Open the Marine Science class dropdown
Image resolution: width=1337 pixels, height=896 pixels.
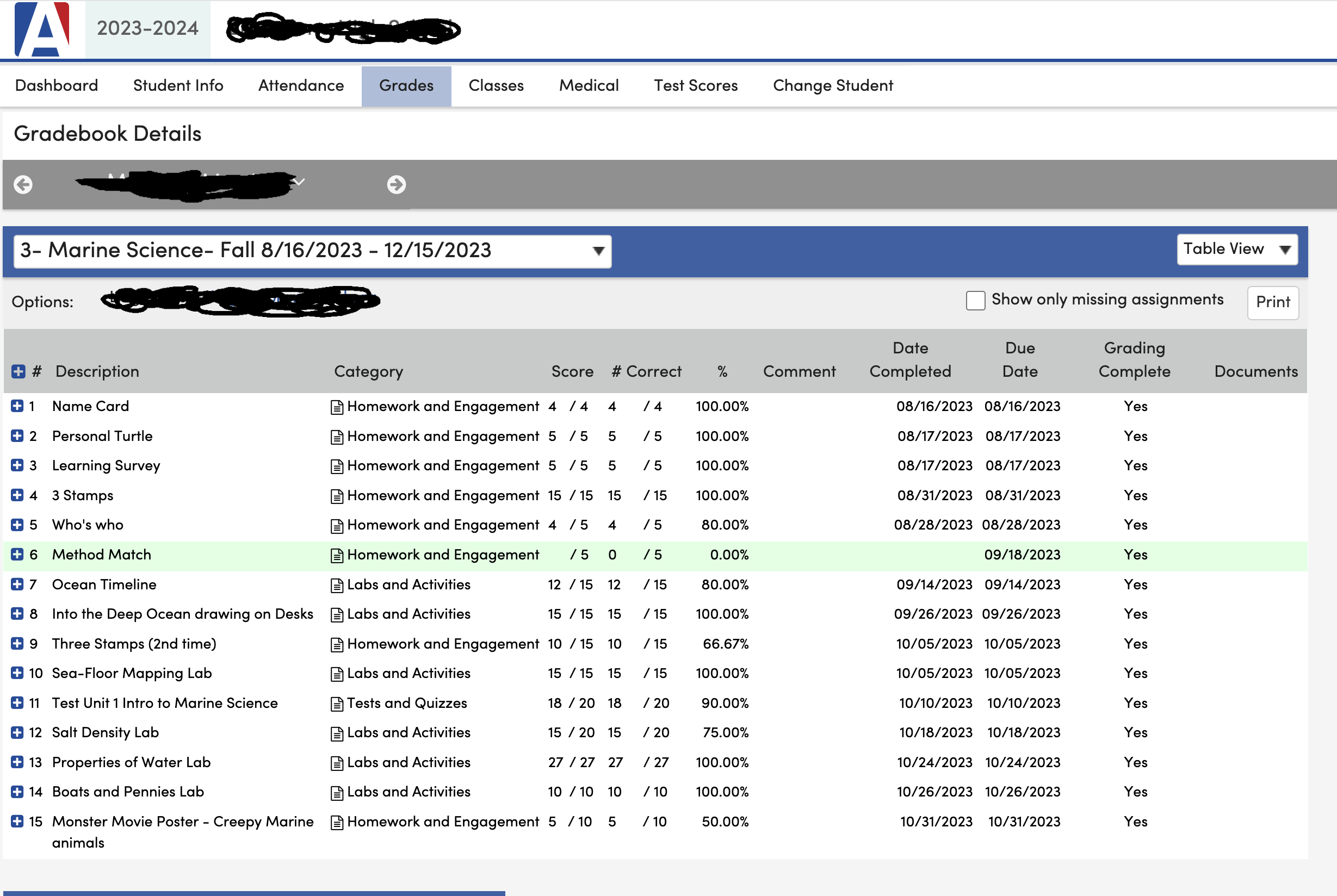313,251
